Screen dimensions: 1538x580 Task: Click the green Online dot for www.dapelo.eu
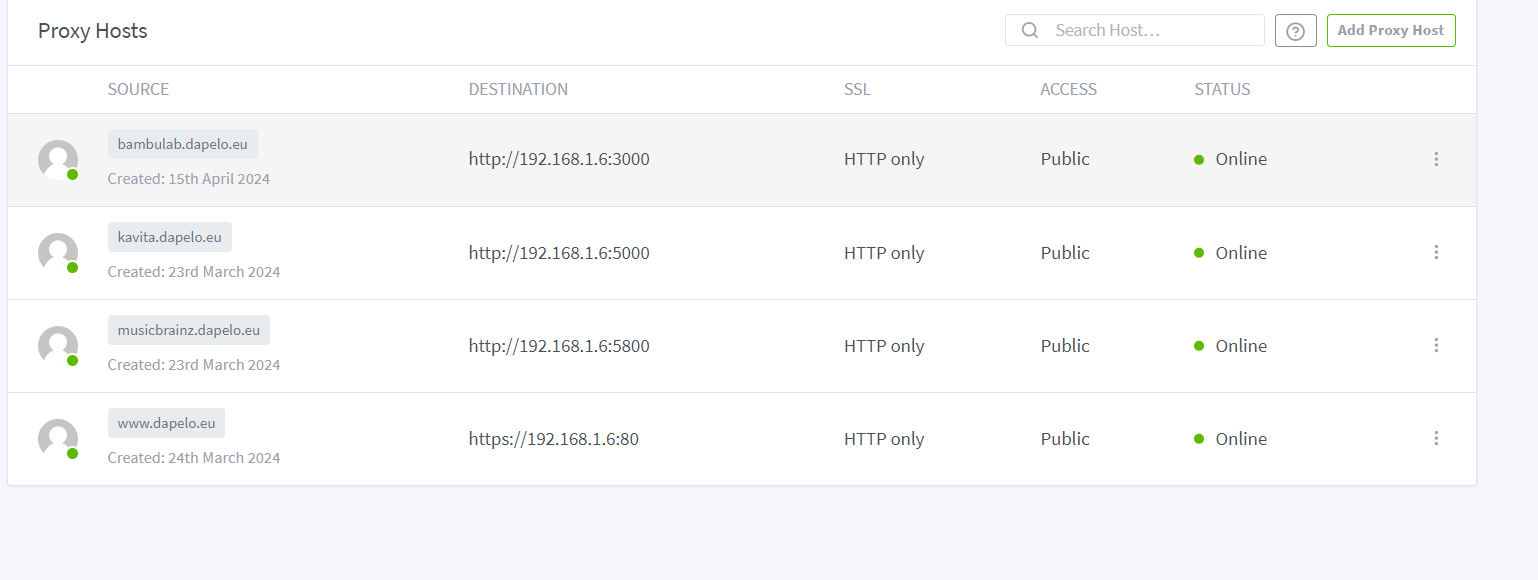1199,439
